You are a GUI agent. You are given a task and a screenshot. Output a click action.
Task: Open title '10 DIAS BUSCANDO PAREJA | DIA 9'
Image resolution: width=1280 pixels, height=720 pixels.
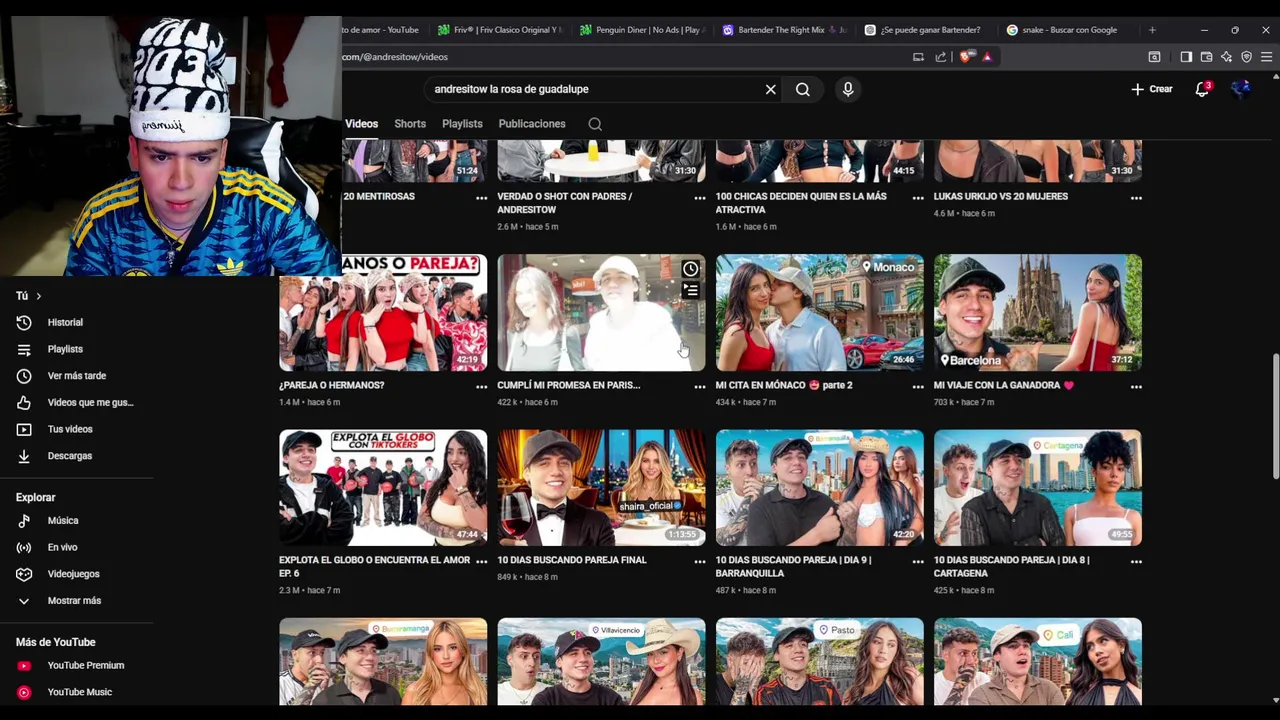tap(793, 566)
